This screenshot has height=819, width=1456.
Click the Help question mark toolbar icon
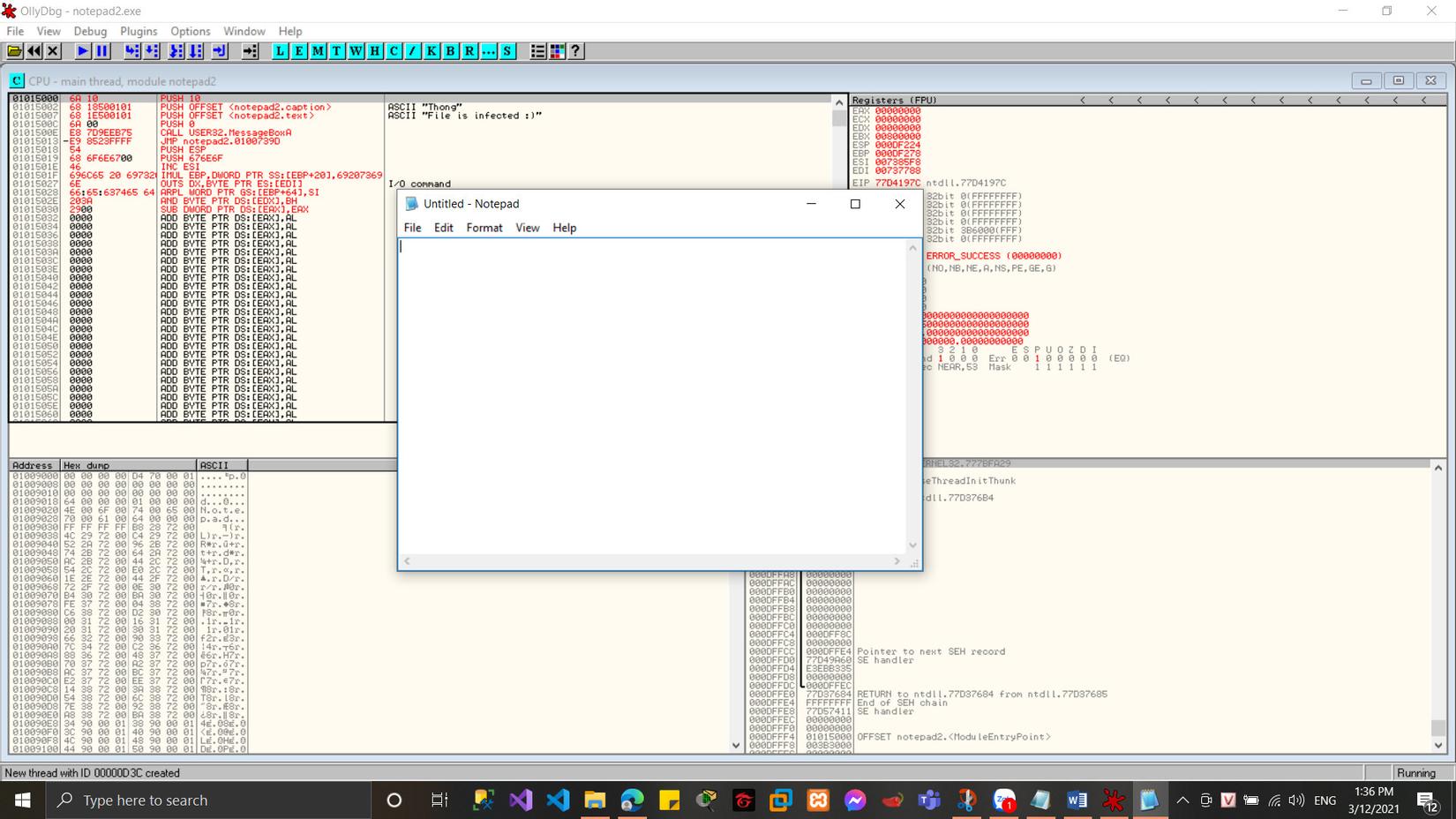coord(575,51)
